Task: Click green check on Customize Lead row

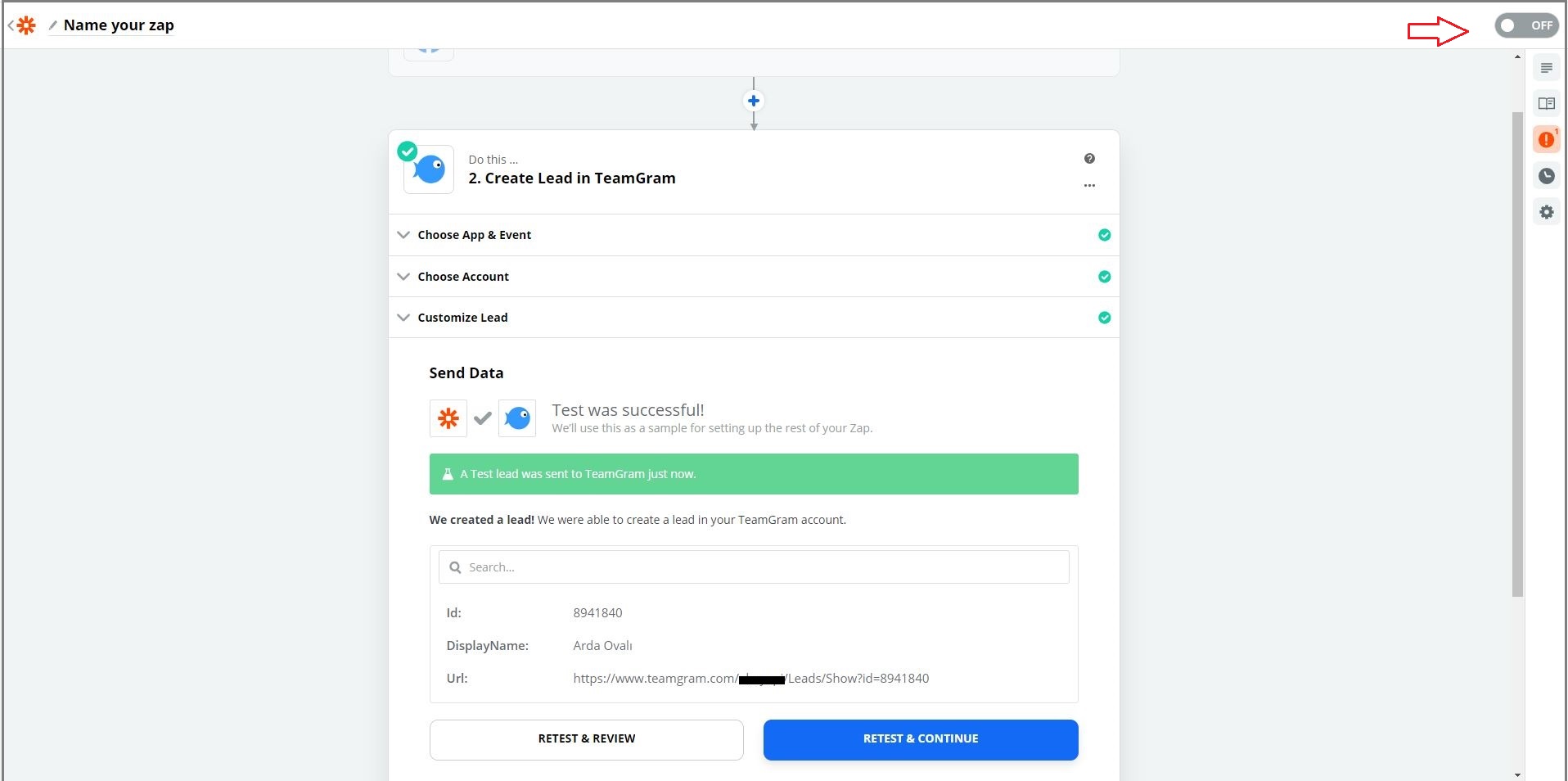Action: pos(1104,318)
